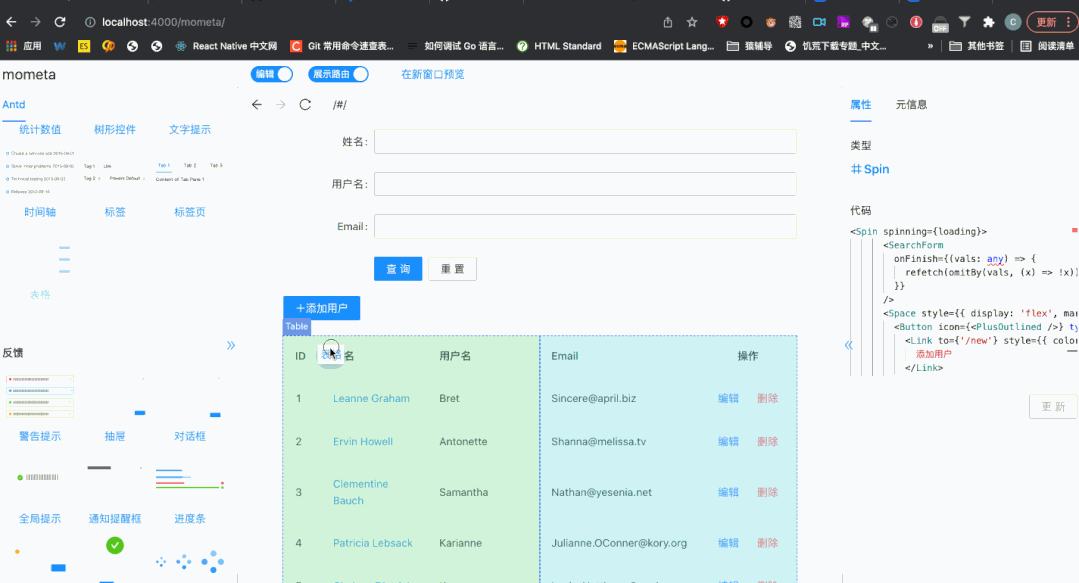This screenshot has width=1079, height=583.
Task: Click the 姓名 input field in the form
Action: coord(584,141)
